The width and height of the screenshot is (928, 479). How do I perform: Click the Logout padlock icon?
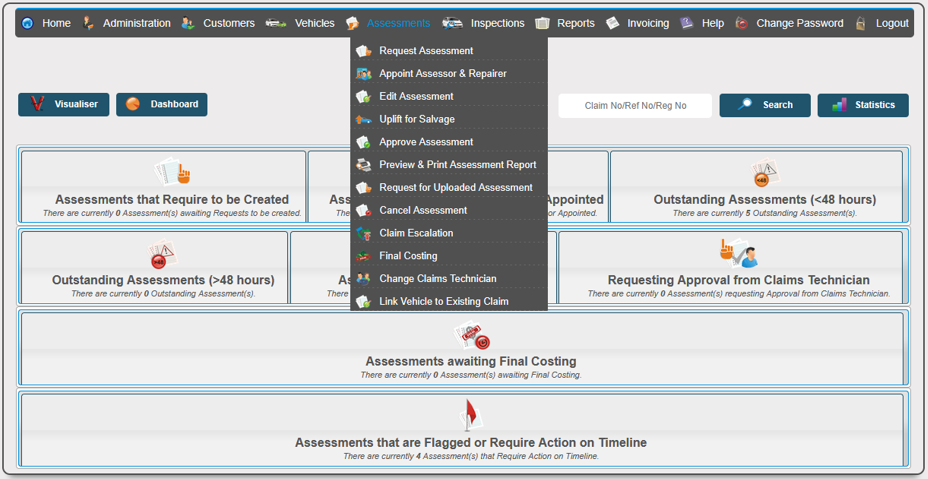coord(861,23)
